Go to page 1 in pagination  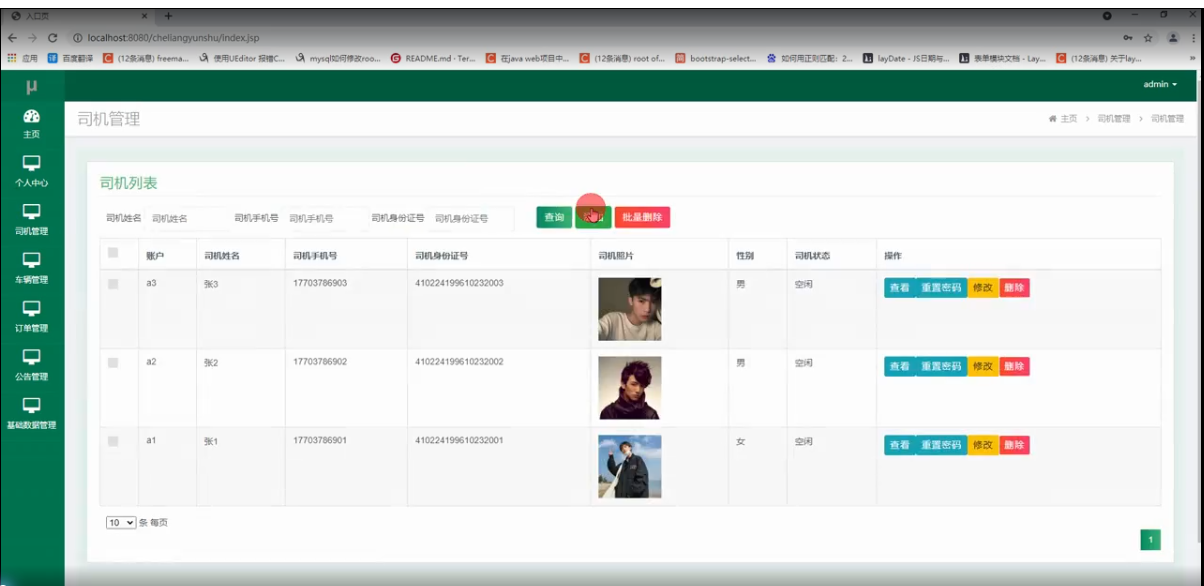coord(1151,540)
